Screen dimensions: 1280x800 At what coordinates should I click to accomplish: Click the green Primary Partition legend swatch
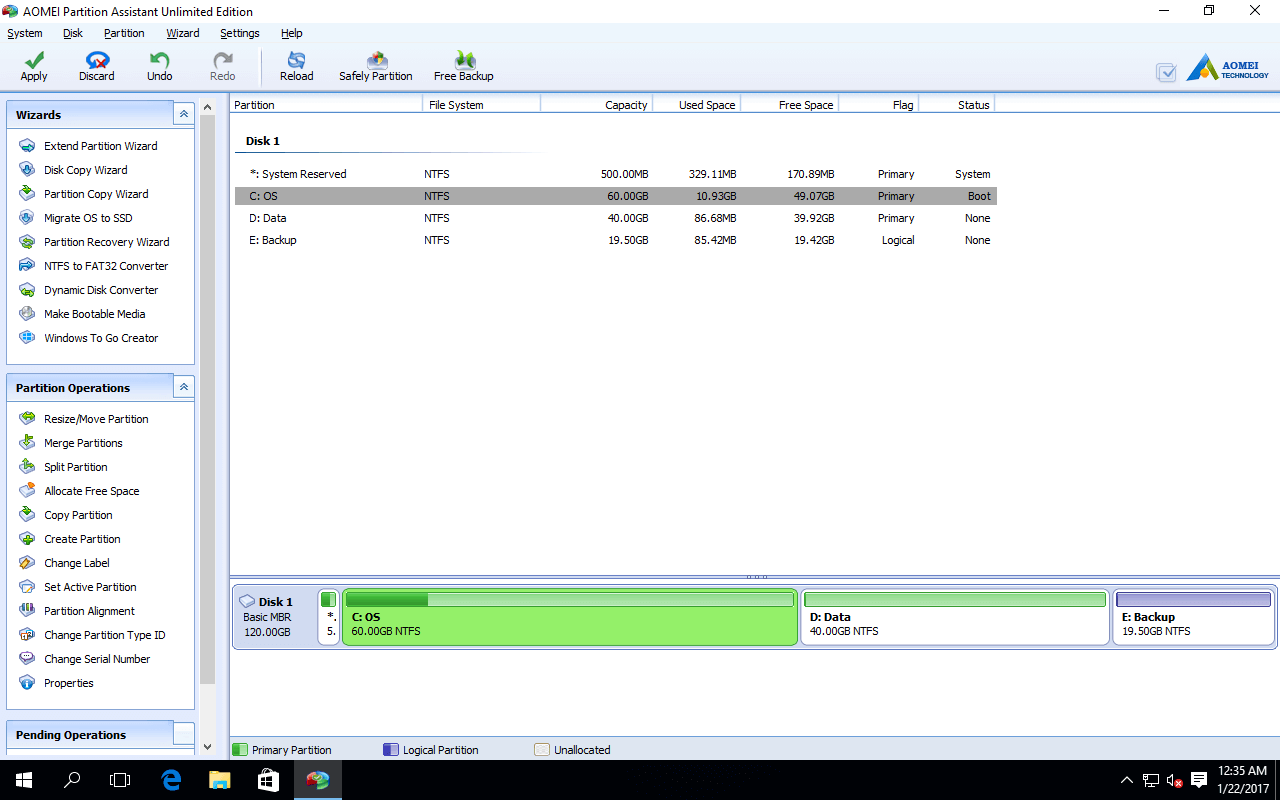point(239,749)
